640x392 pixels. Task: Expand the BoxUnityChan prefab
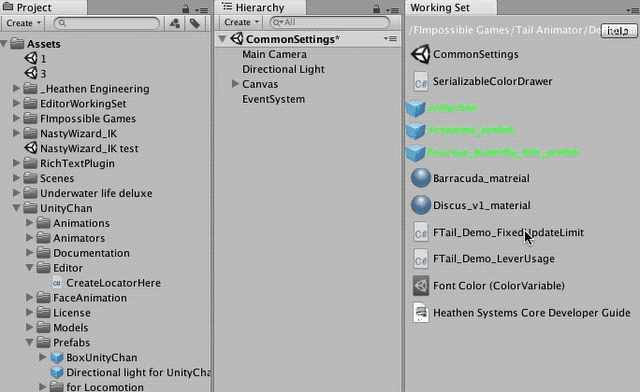tap(42, 357)
